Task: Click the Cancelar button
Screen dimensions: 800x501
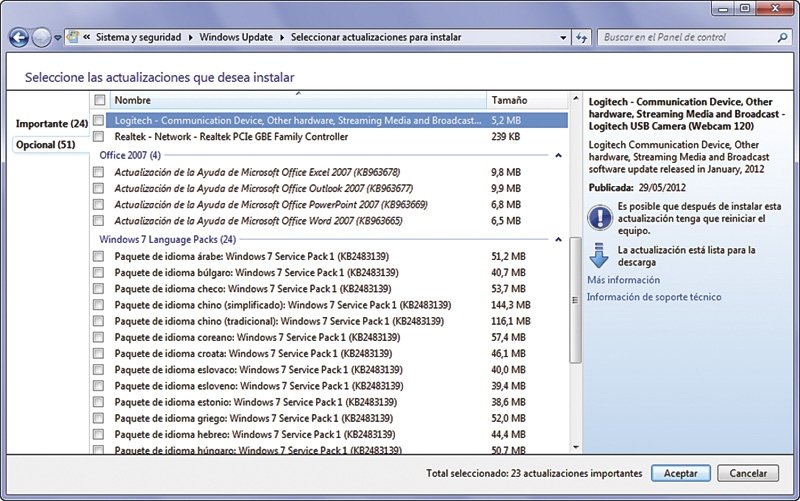Action: (x=748, y=473)
